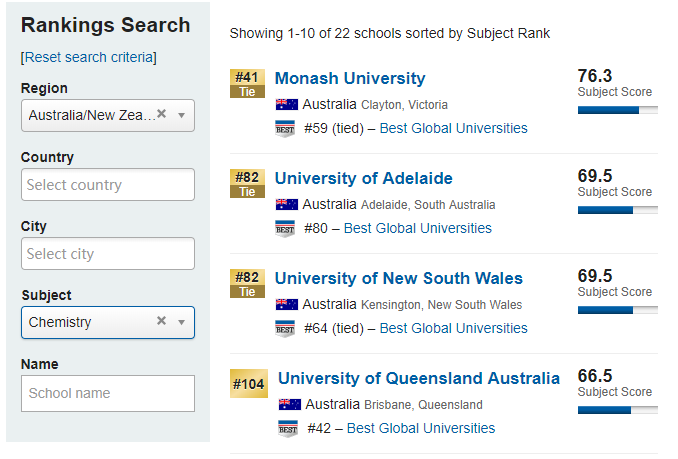Screen dimensions: 678x459
Task: Expand the Subject dropdown arrow
Action: 182,322
